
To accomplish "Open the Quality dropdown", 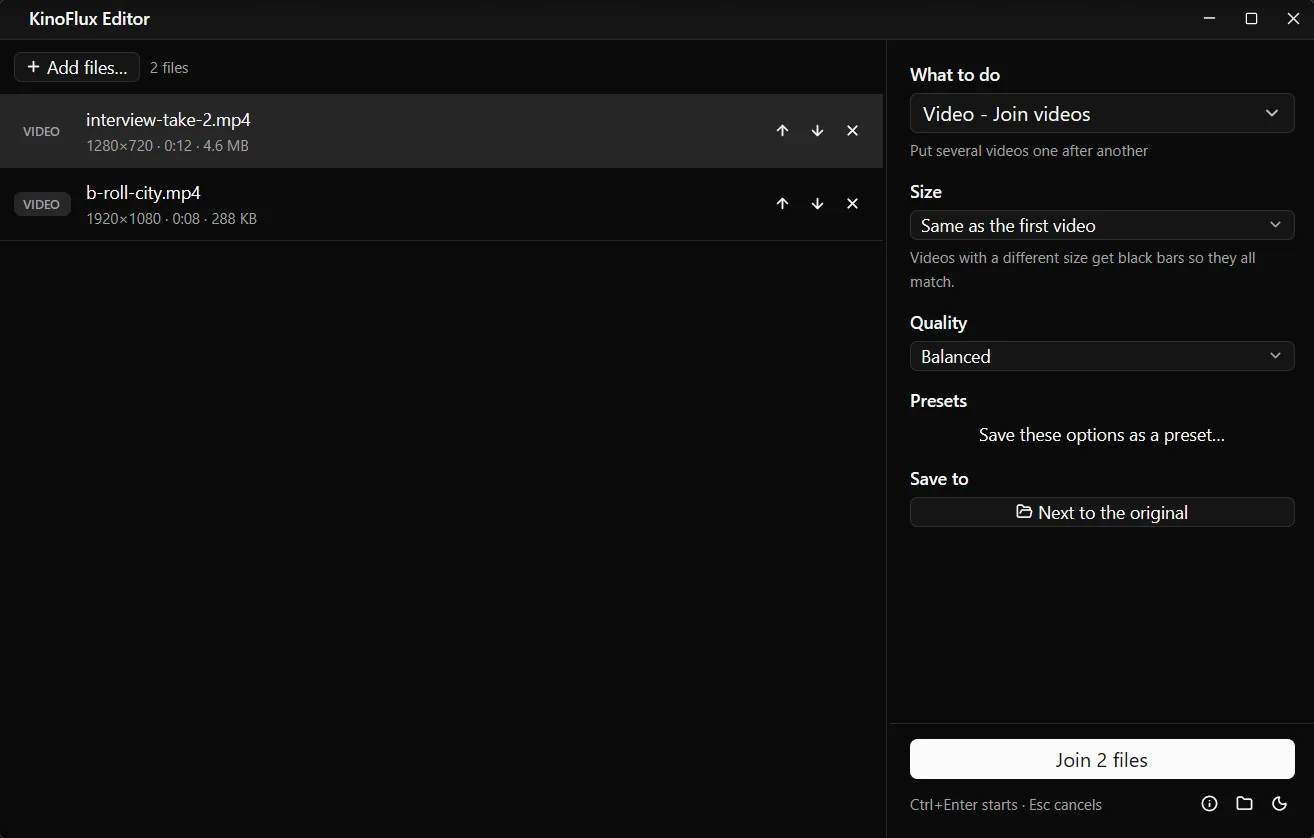I will pyautogui.click(x=1102, y=356).
